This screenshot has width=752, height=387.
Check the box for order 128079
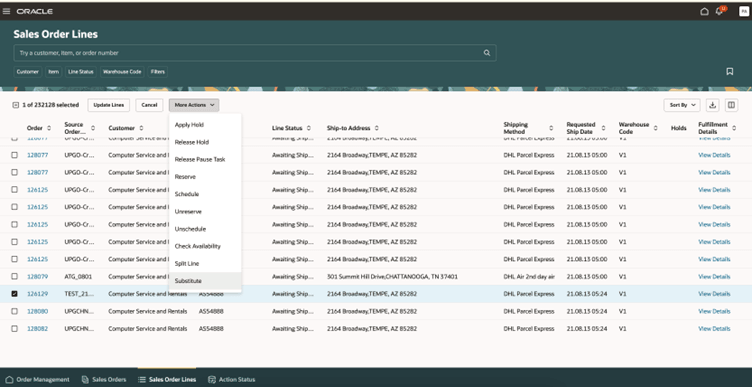coord(14,276)
